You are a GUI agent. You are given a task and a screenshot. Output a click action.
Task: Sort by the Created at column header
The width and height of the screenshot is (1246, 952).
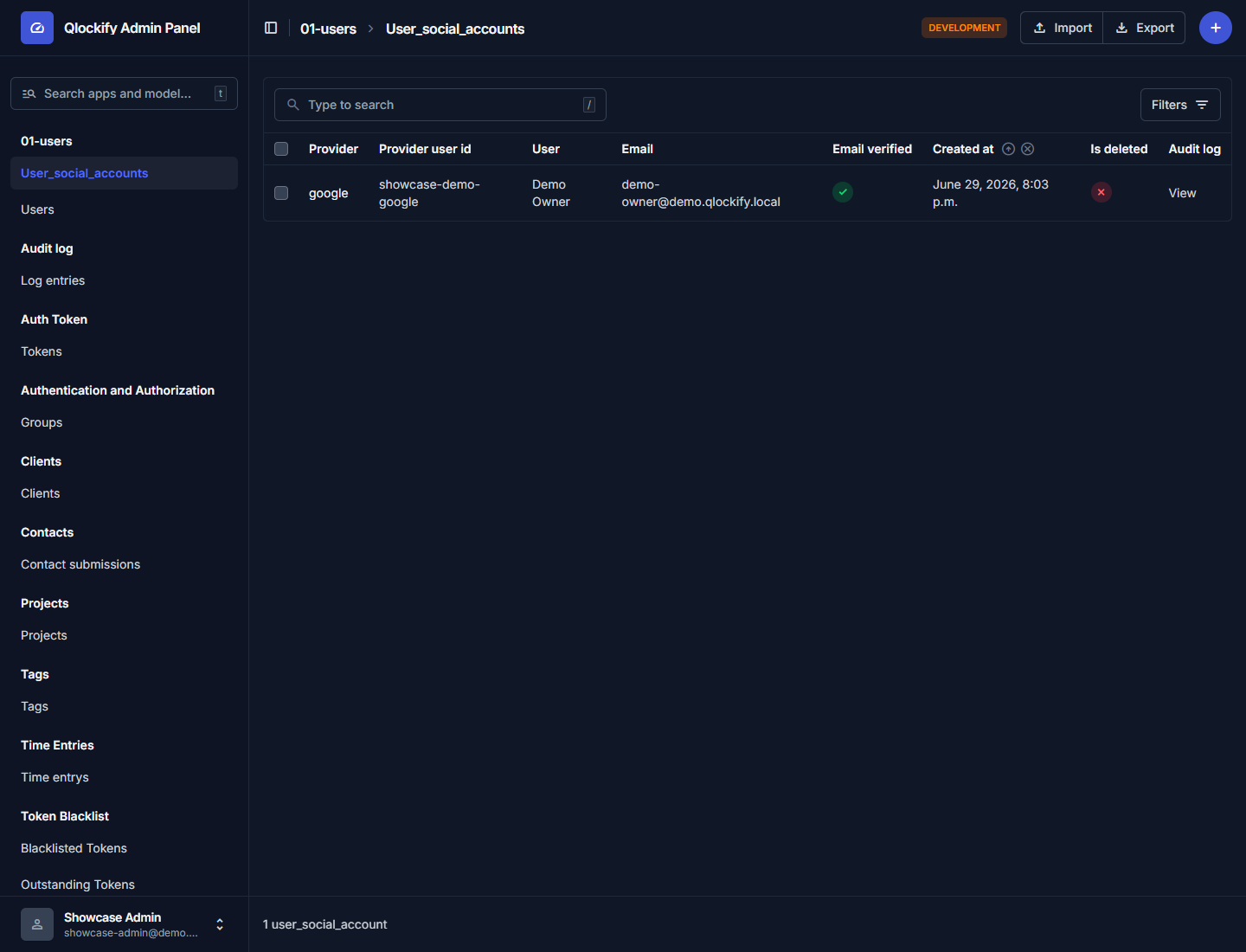tap(963, 149)
